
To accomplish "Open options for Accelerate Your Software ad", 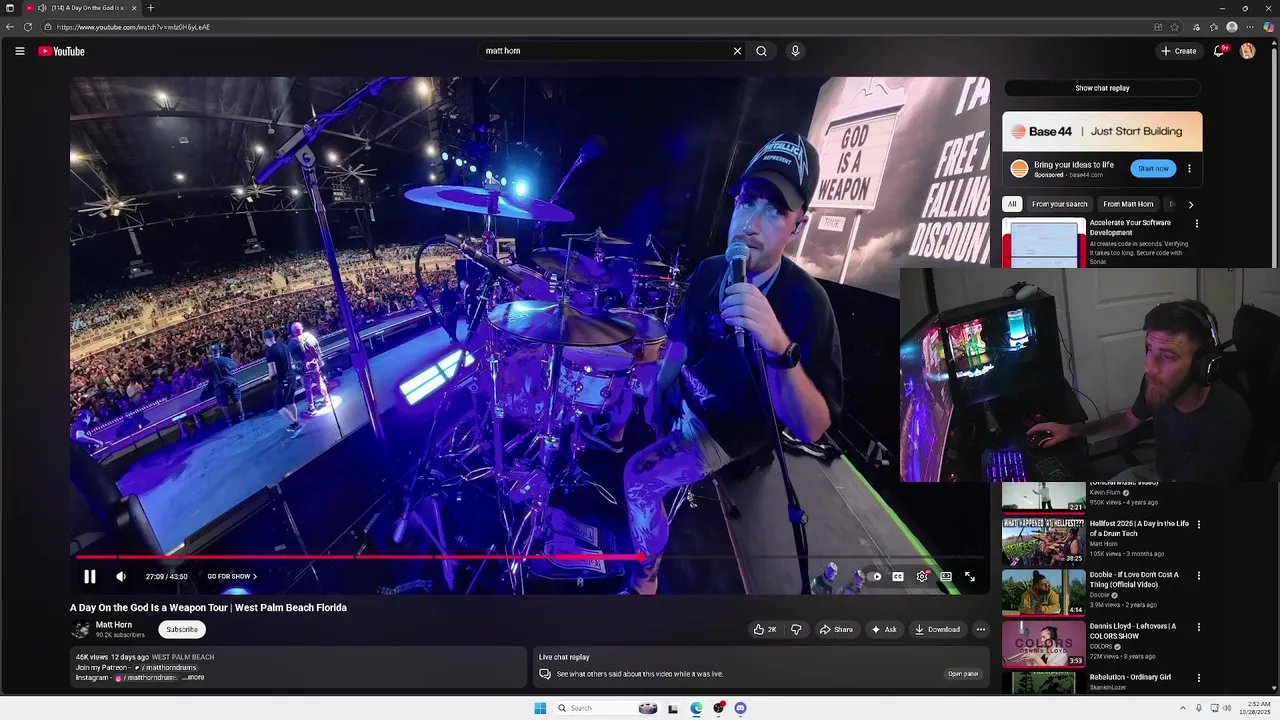I will [x=1197, y=224].
